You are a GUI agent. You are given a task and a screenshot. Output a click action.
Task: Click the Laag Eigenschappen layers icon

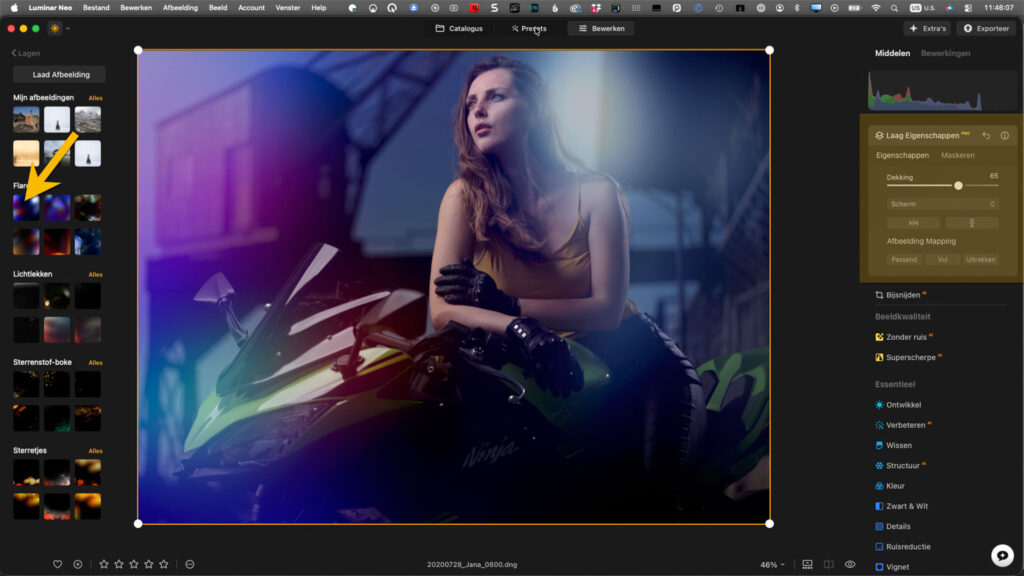879,136
